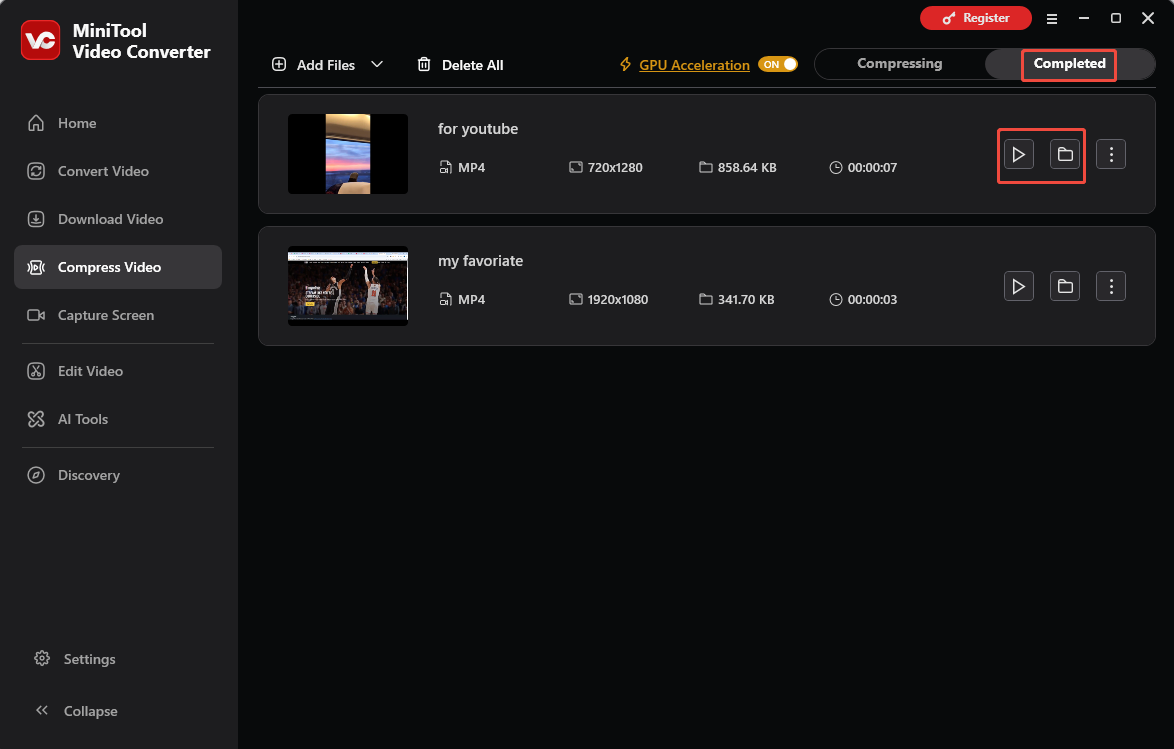Click the 'my favoriate' file name
The height and width of the screenshot is (749, 1174).
tap(481, 261)
